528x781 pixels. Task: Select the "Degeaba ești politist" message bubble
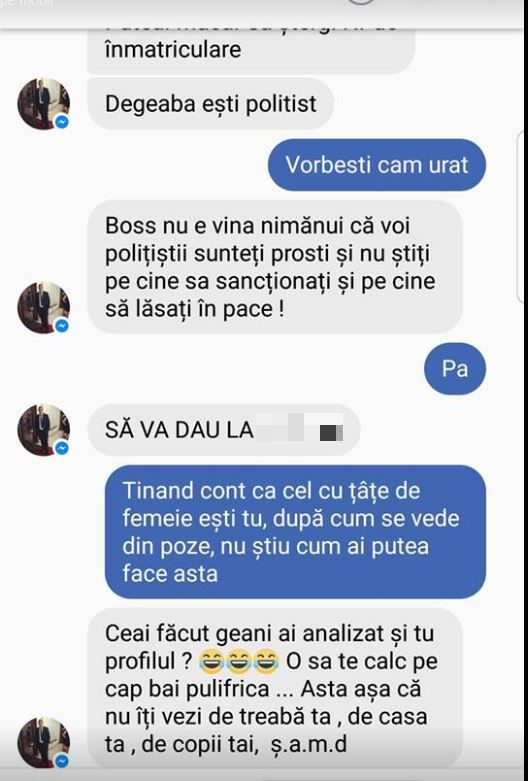[211, 104]
